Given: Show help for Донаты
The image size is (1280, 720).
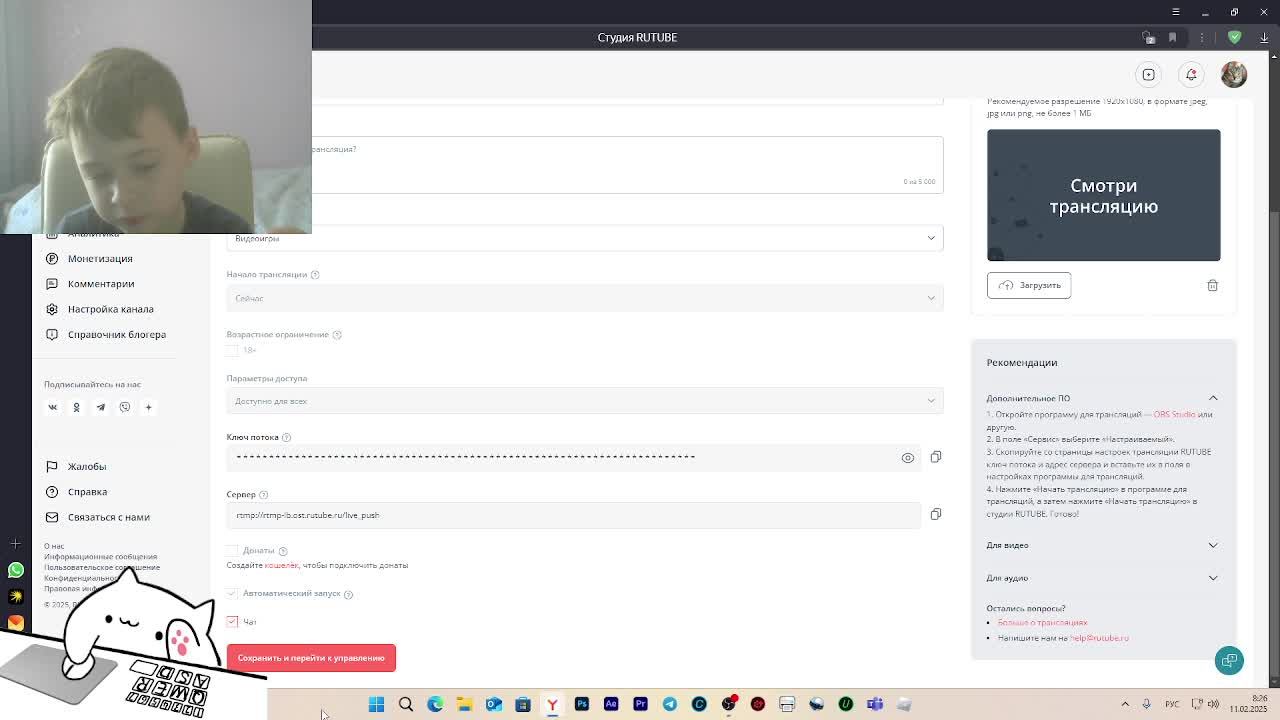Looking at the screenshot, I should tap(283, 551).
